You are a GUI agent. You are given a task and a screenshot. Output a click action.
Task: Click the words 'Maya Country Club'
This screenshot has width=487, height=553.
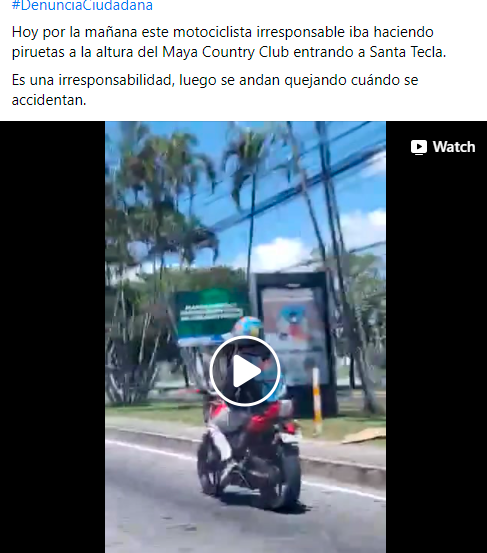pos(225,52)
